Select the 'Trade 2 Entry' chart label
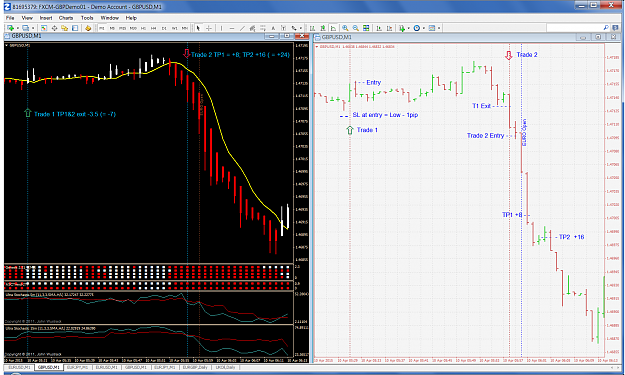The width and height of the screenshot is (625, 375). pos(485,135)
